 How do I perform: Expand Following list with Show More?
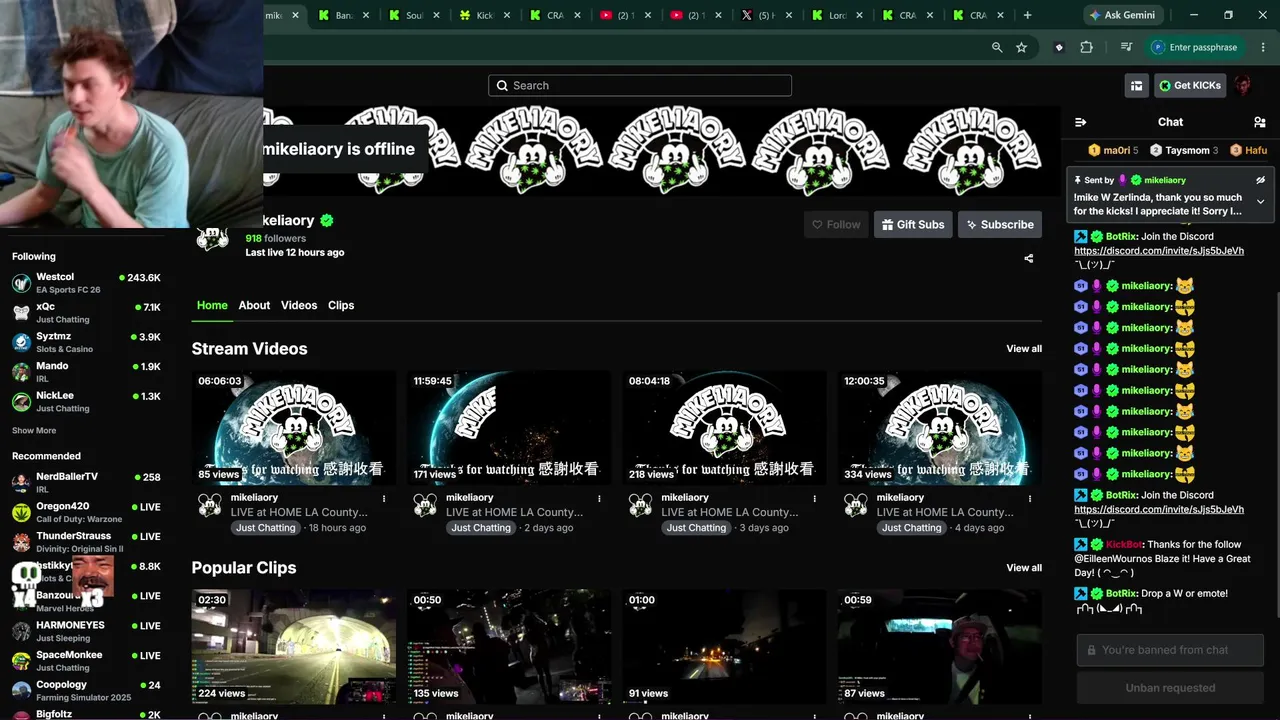coord(34,431)
